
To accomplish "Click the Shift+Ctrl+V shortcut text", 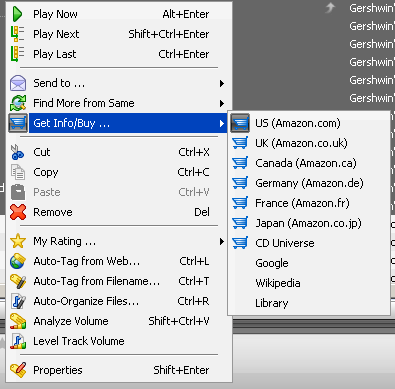I will click(179, 321).
